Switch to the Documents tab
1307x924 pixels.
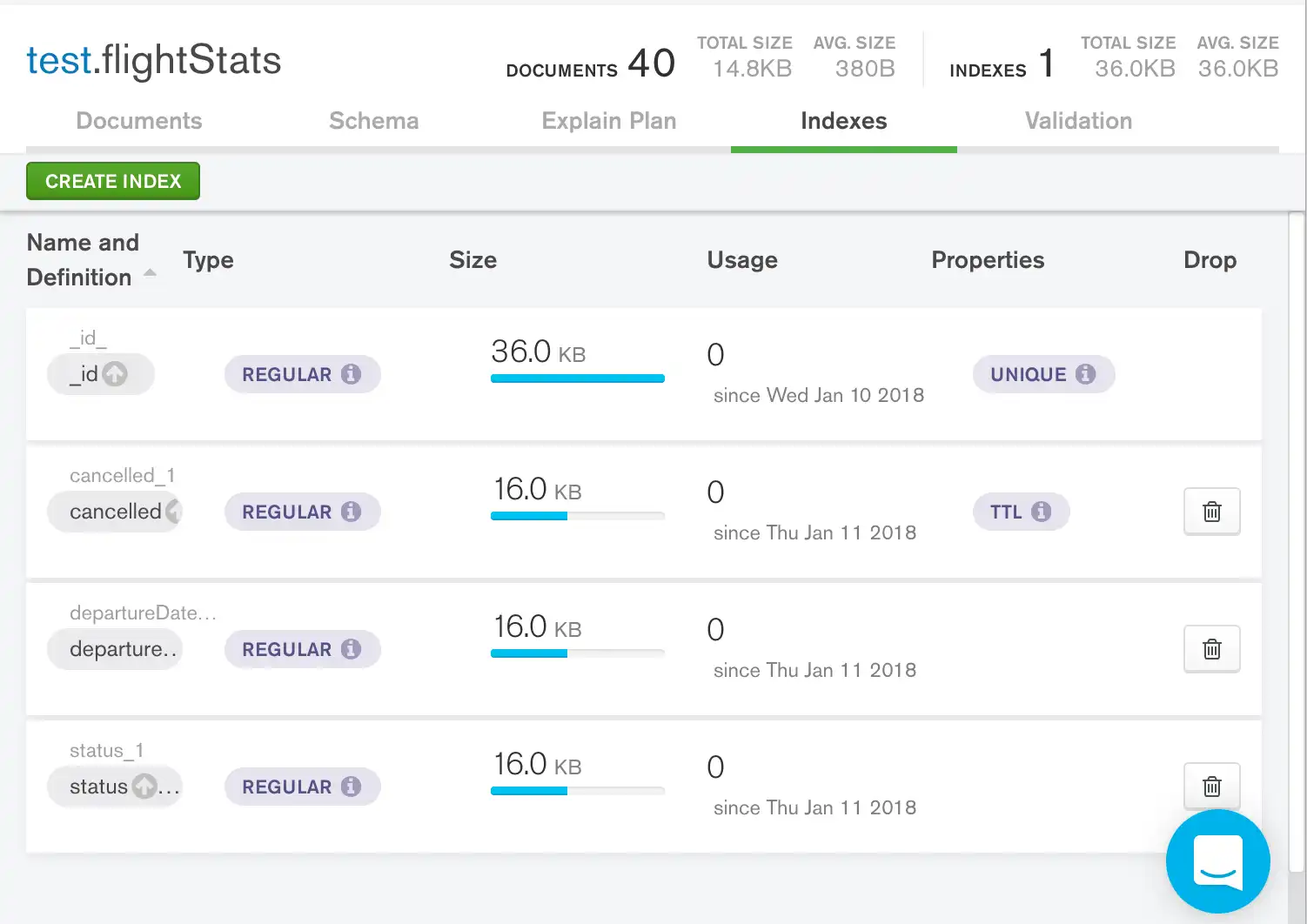[139, 121]
